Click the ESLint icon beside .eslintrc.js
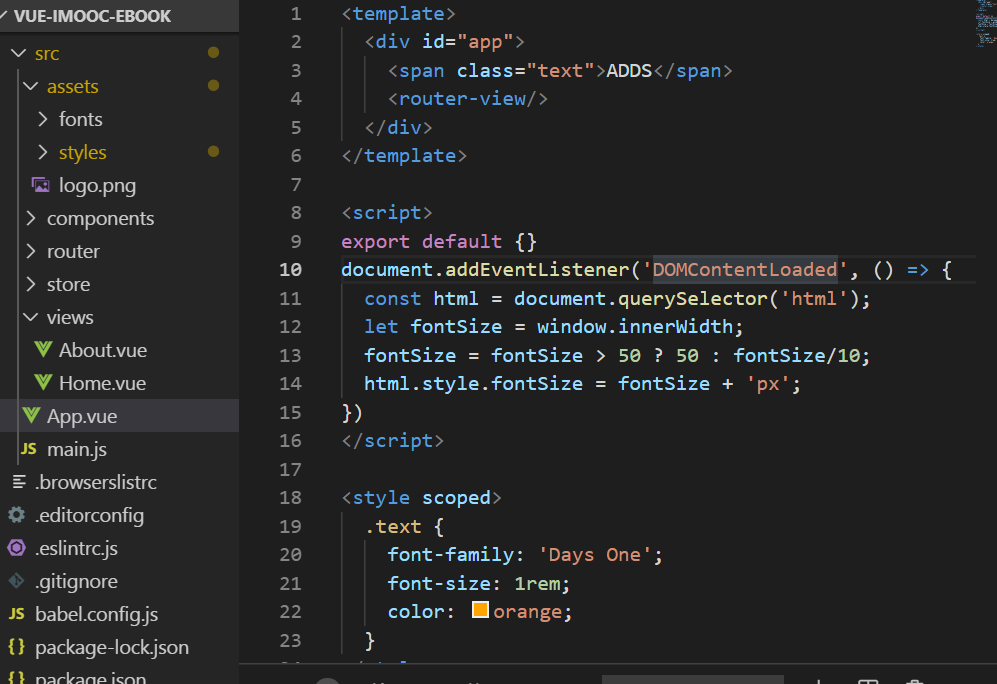997x684 pixels. pyautogui.click(x=17, y=548)
